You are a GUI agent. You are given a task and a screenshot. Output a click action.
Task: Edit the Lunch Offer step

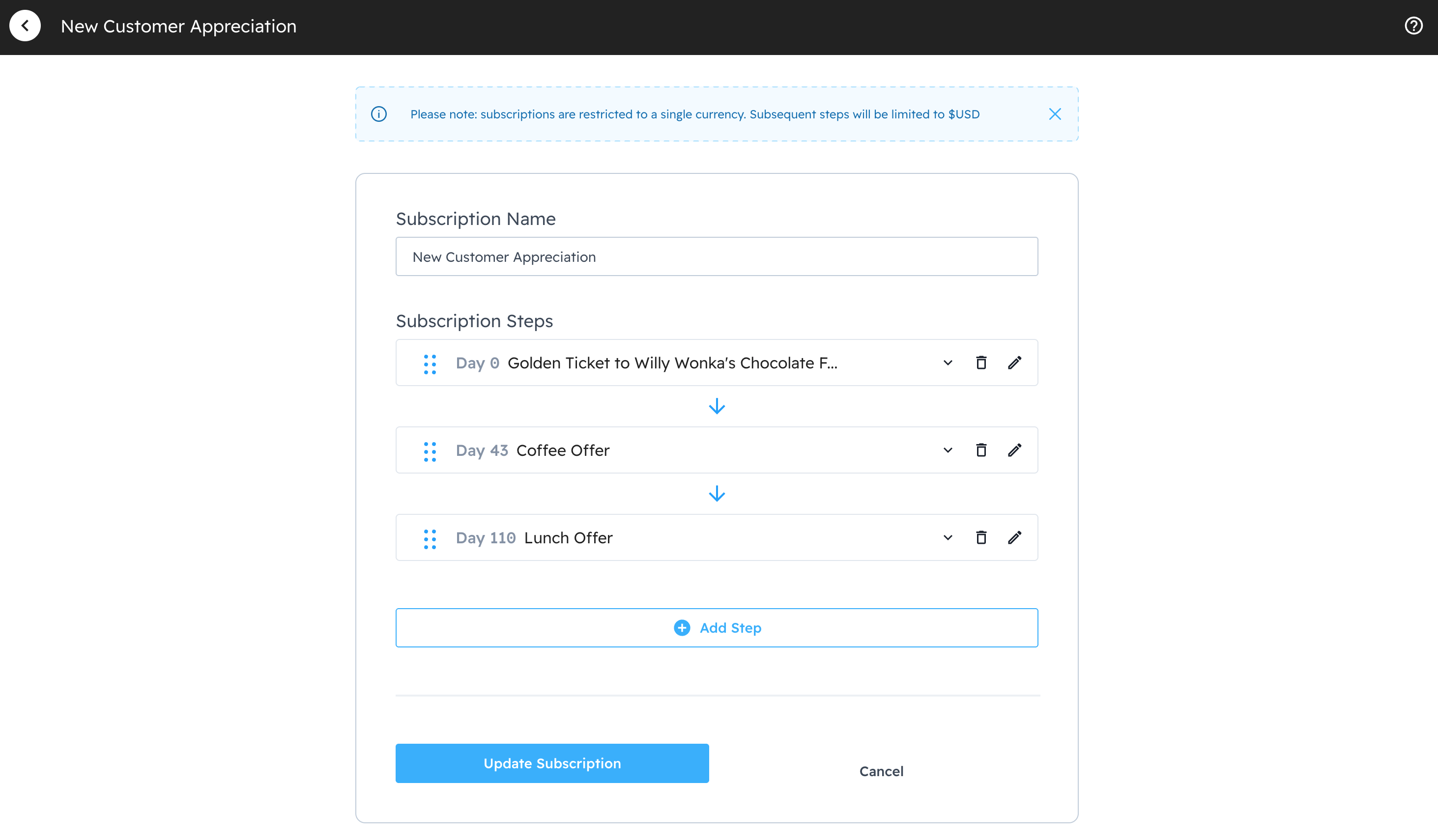coord(1014,537)
